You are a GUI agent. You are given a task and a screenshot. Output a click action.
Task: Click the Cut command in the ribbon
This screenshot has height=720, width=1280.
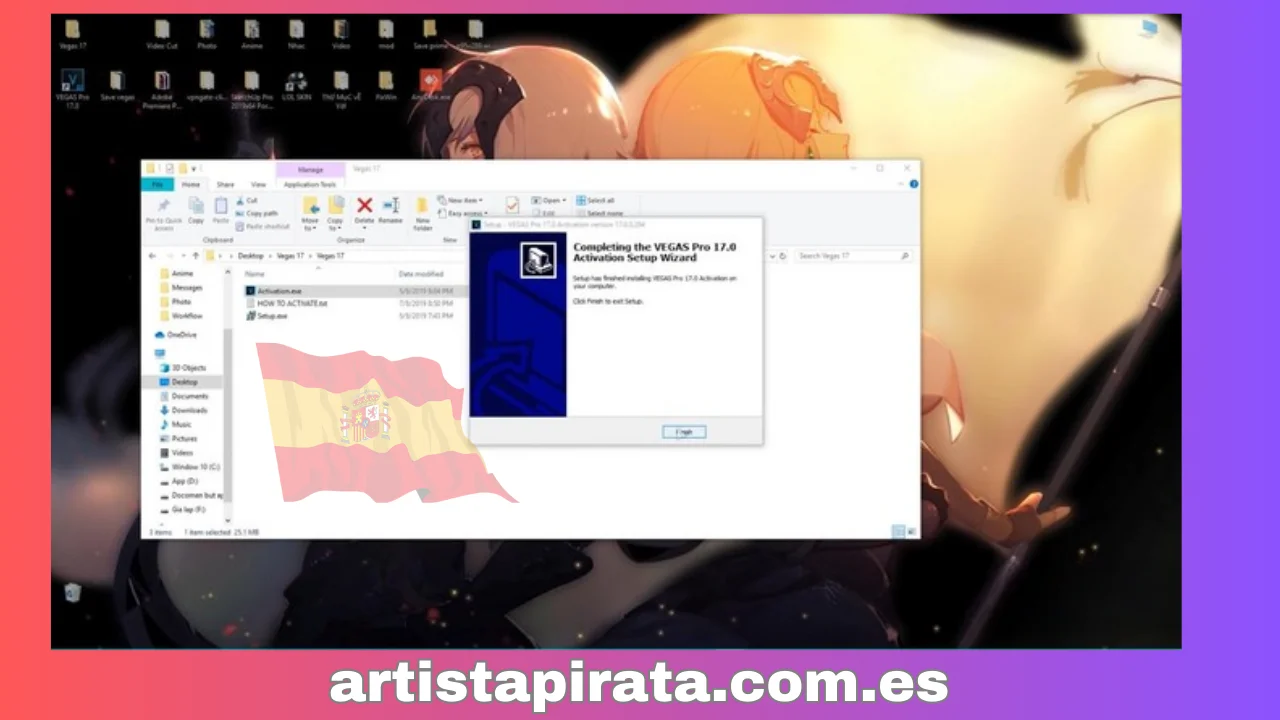247,200
